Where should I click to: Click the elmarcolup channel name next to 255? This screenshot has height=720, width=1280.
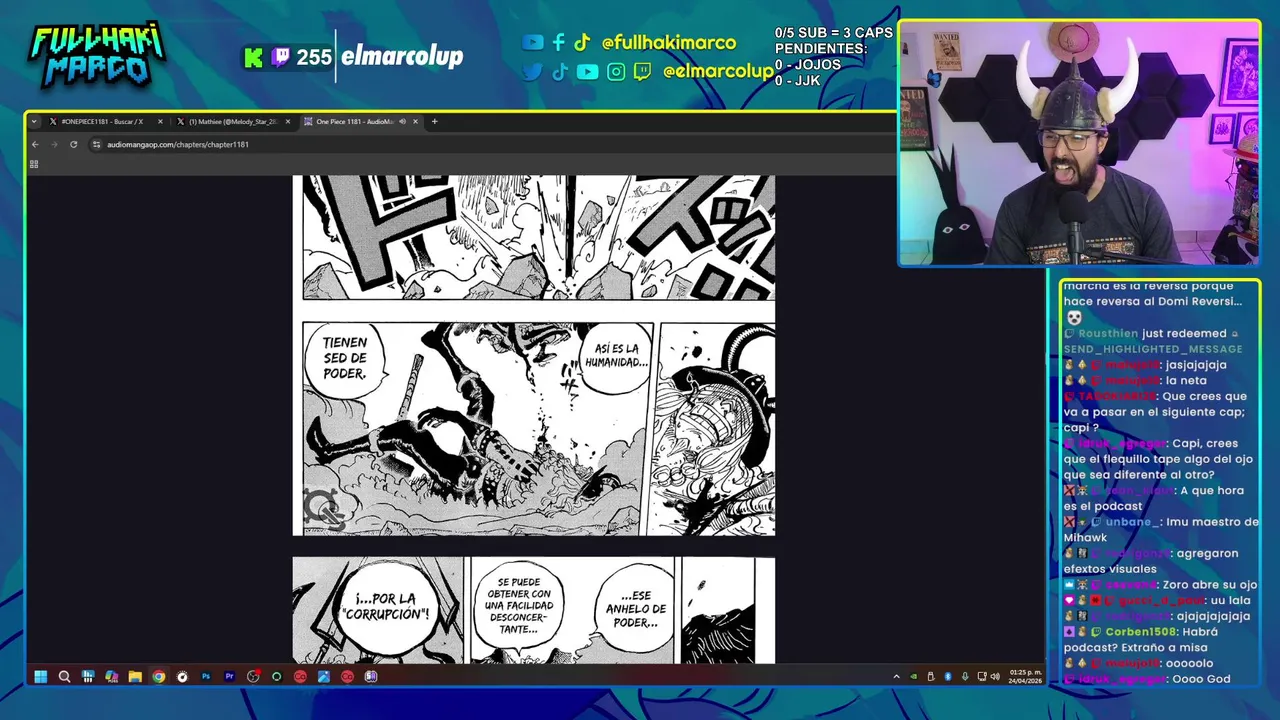[402, 57]
